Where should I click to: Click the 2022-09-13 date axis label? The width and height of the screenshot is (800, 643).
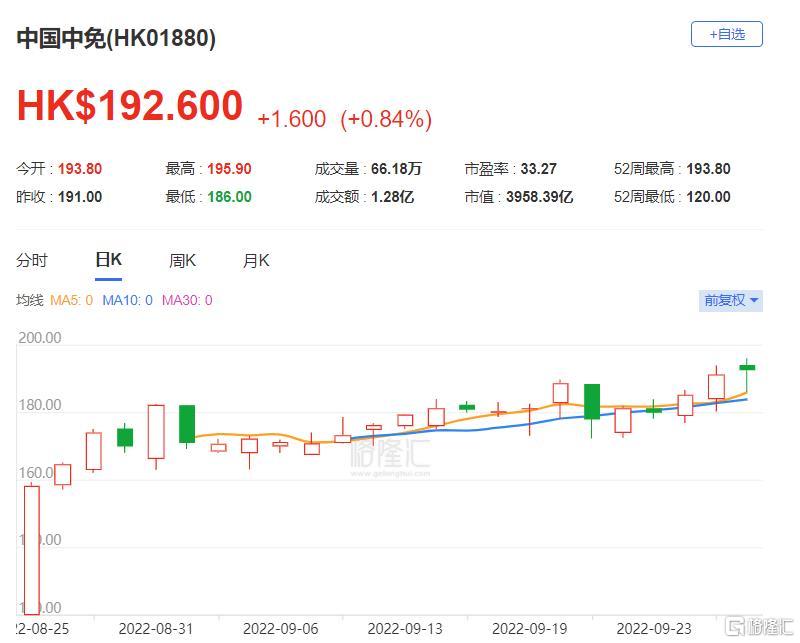pyautogui.click(x=404, y=629)
